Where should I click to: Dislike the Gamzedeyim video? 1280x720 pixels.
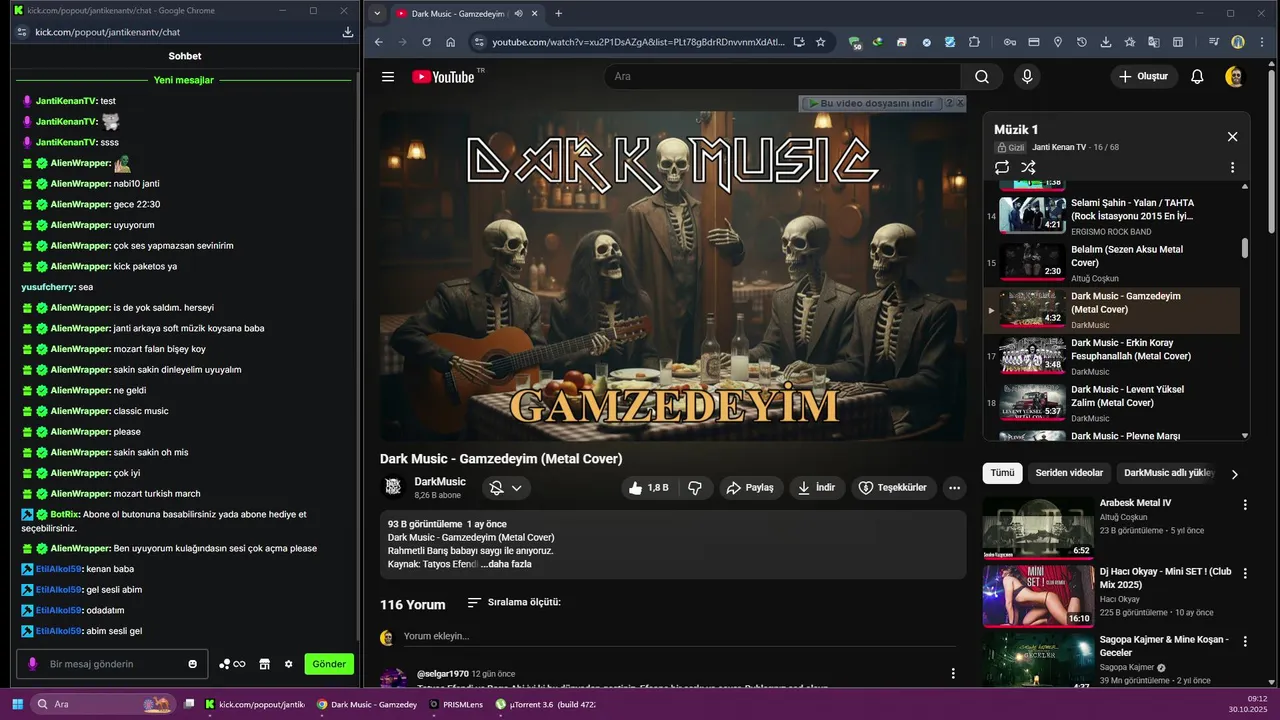point(695,488)
